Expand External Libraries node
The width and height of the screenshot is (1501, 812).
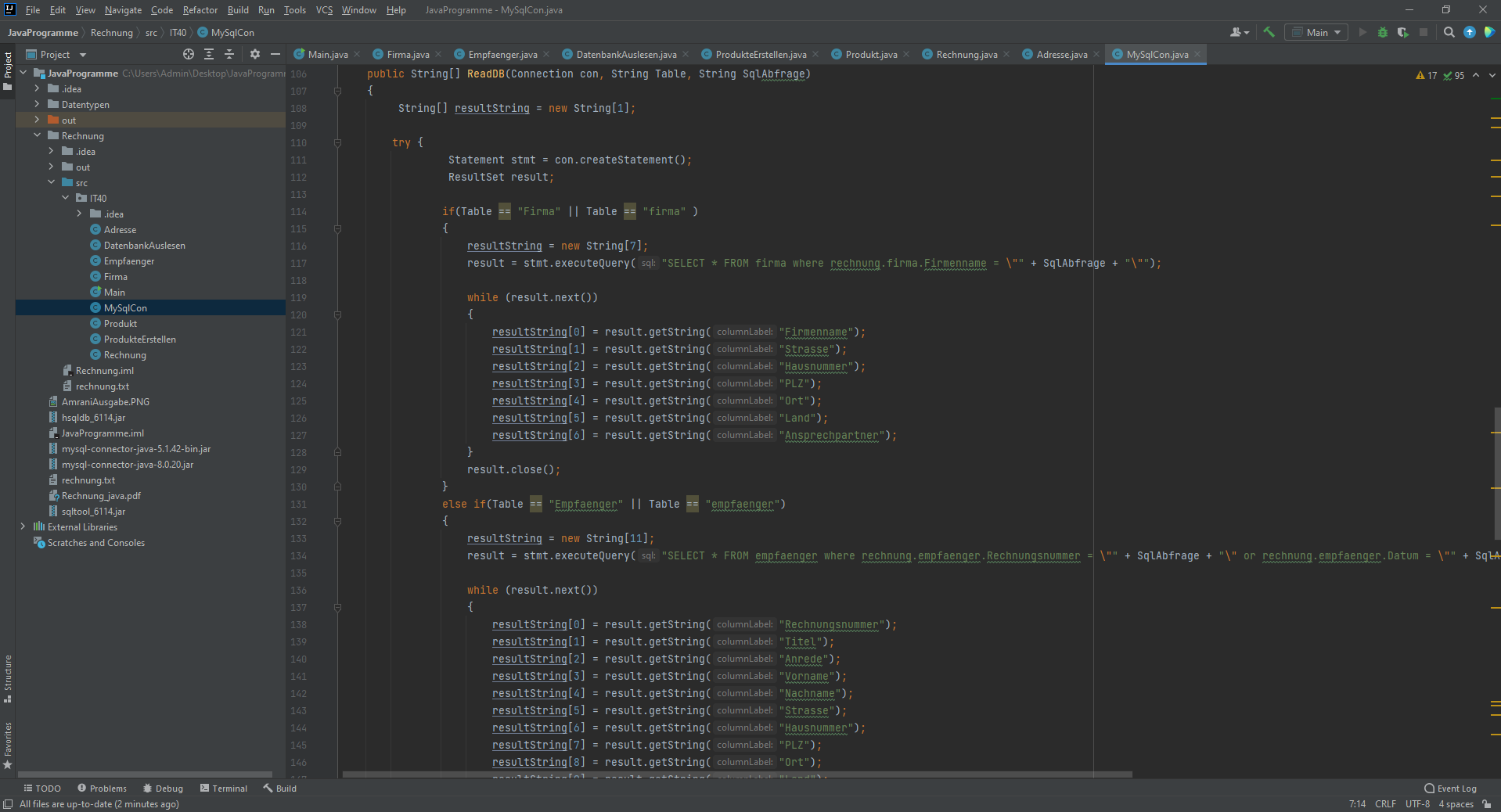(23, 526)
